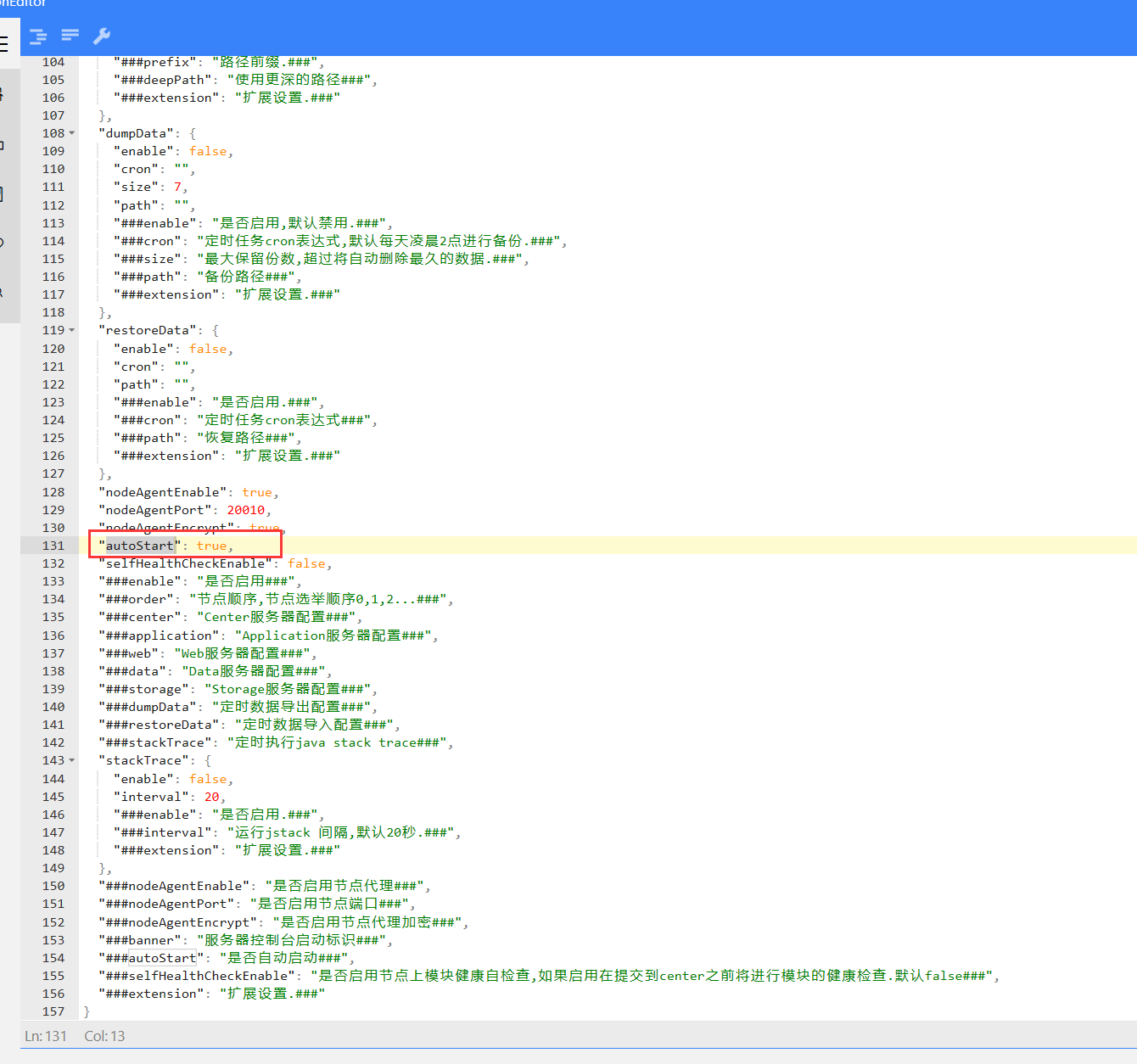This screenshot has height=1064, width=1137.
Task: Click the true value of autoStart
Action: pos(211,546)
